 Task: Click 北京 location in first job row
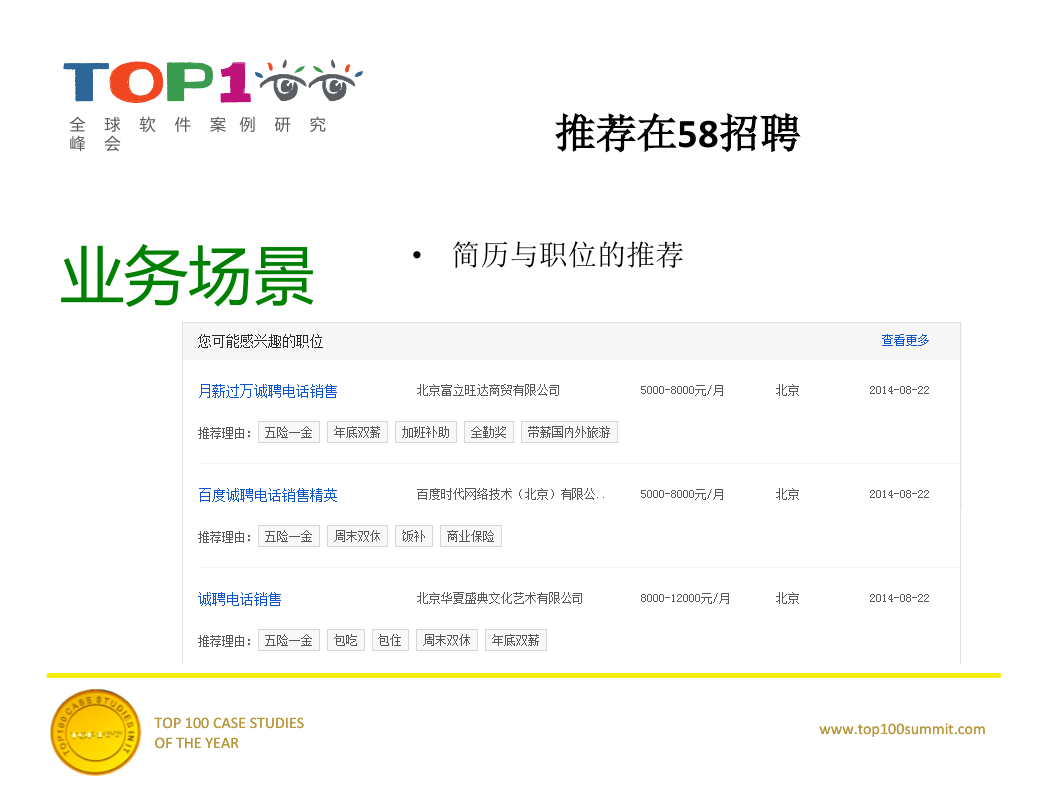click(788, 390)
